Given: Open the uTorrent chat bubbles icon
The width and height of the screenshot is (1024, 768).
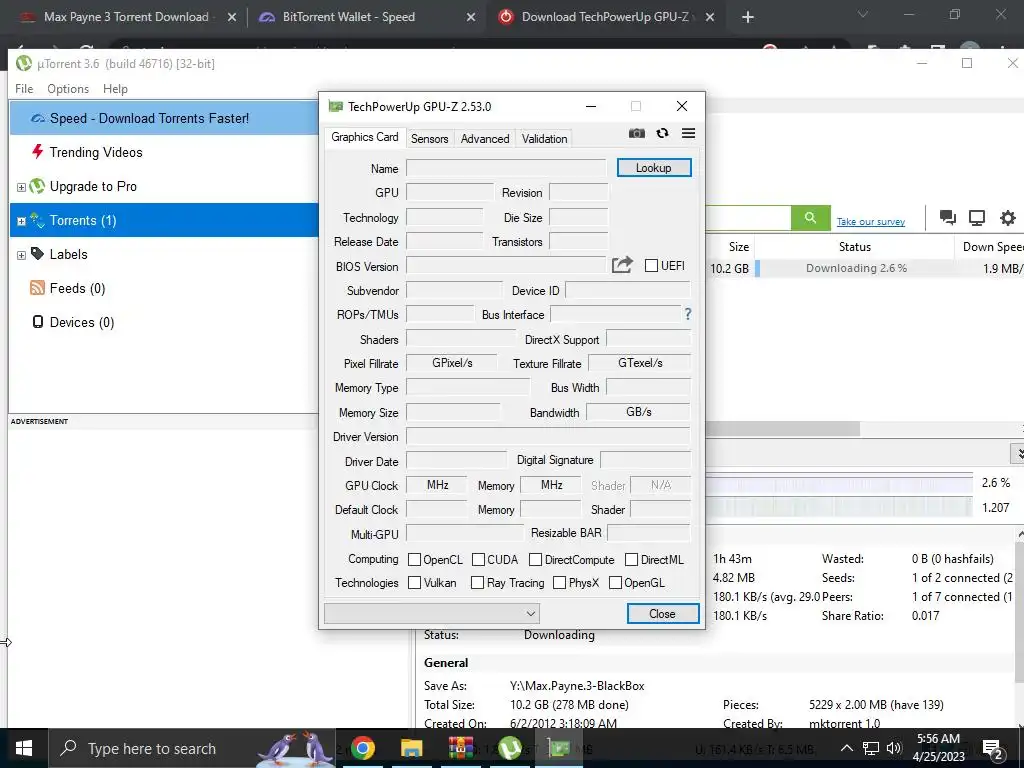Looking at the screenshot, I should click(948, 217).
